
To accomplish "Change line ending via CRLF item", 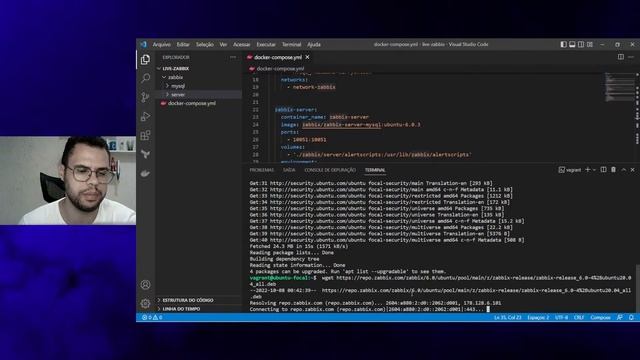I will click(579, 317).
